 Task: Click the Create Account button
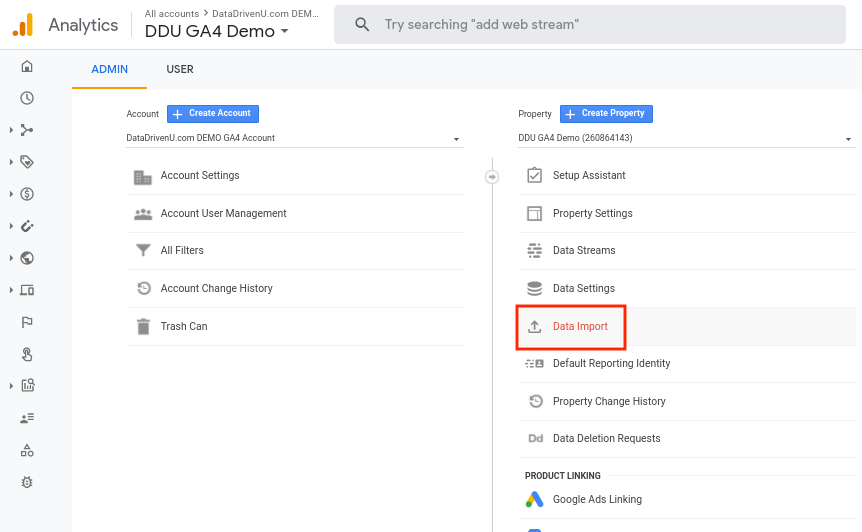pyautogui.click(x=213, y=114)
